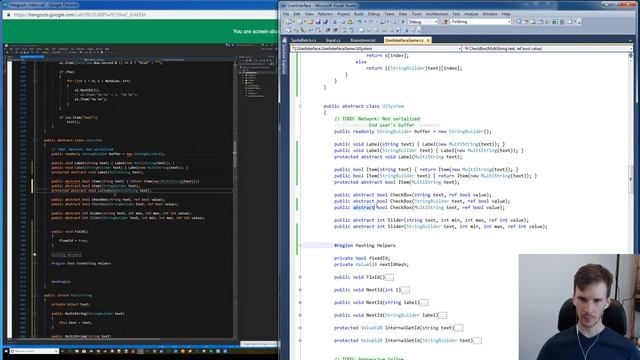This screenshot has height=360, width=640.
Task: Close the UserInterfaceGame.cs tab
Action: pos(428,40)
